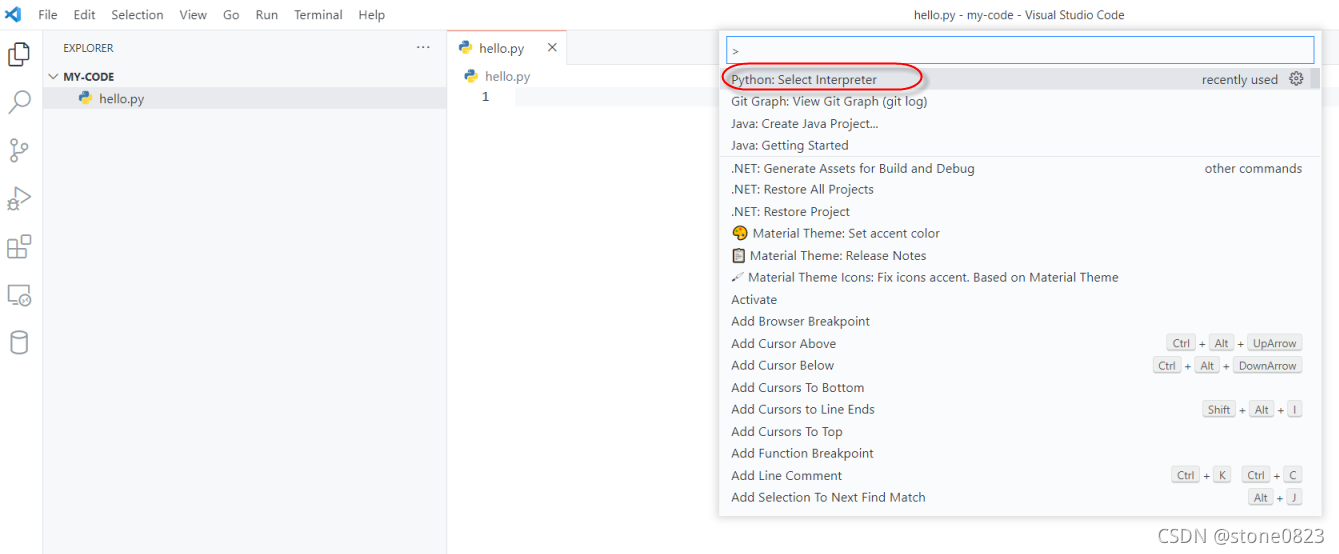The height and width of the screenshot is (554, 1339).
Task: Select hello.py in the Explorer tree
Action: click(245, 98)
